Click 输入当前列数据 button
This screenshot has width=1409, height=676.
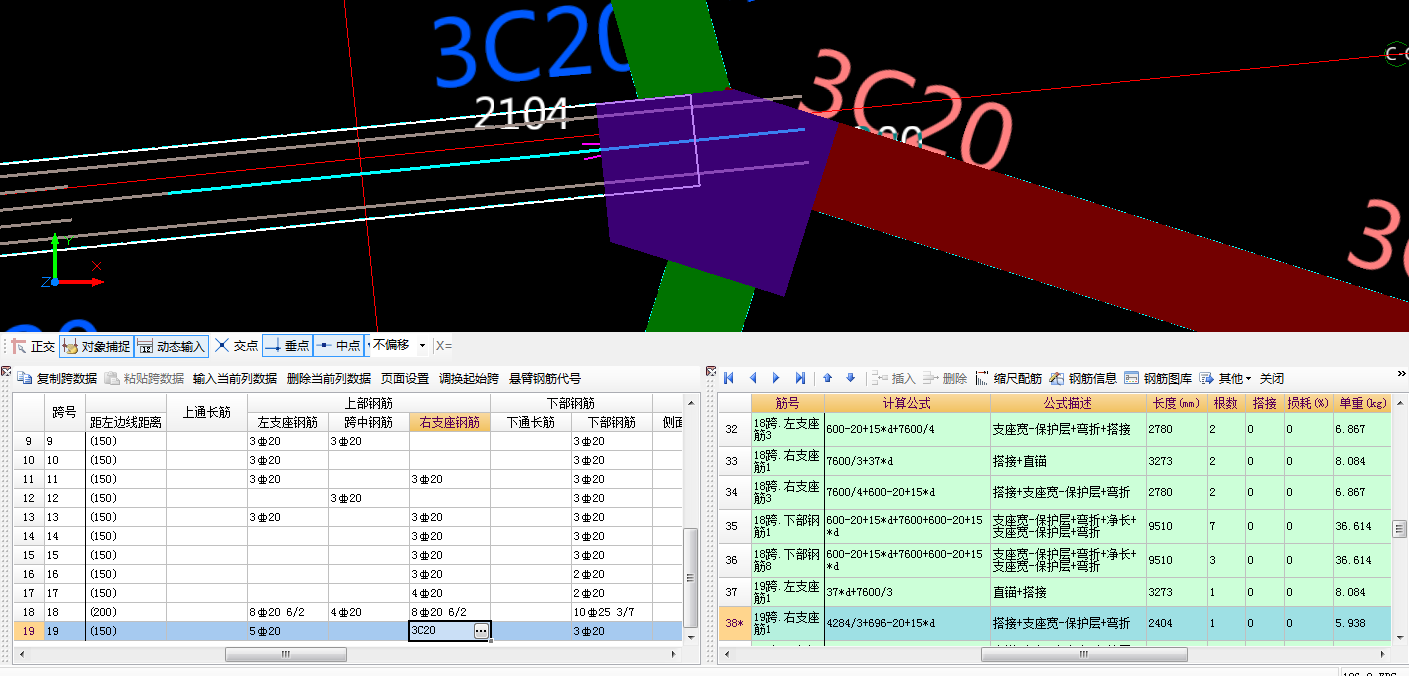coord(235,379)
